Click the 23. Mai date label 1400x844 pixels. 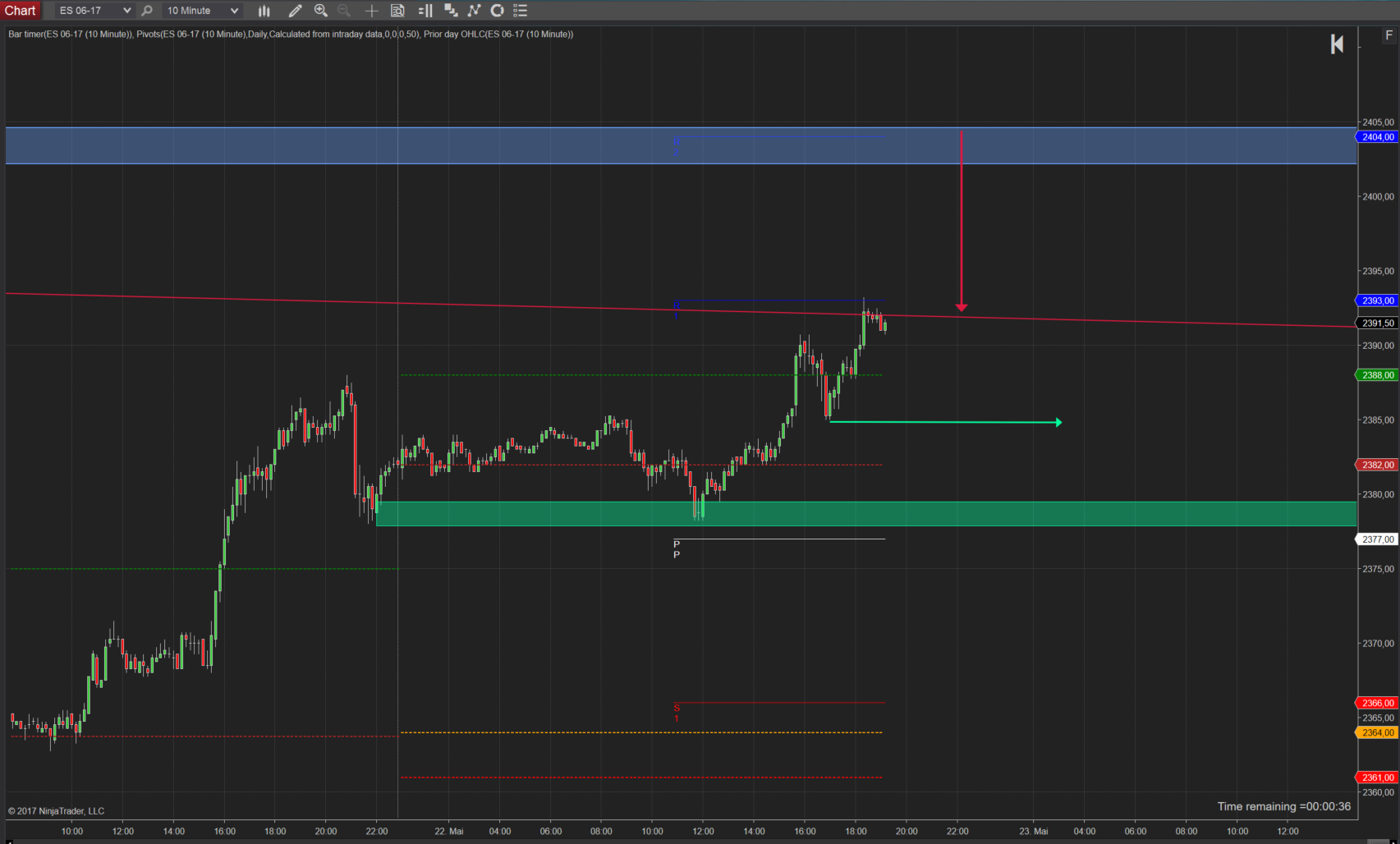point(1034,831)
